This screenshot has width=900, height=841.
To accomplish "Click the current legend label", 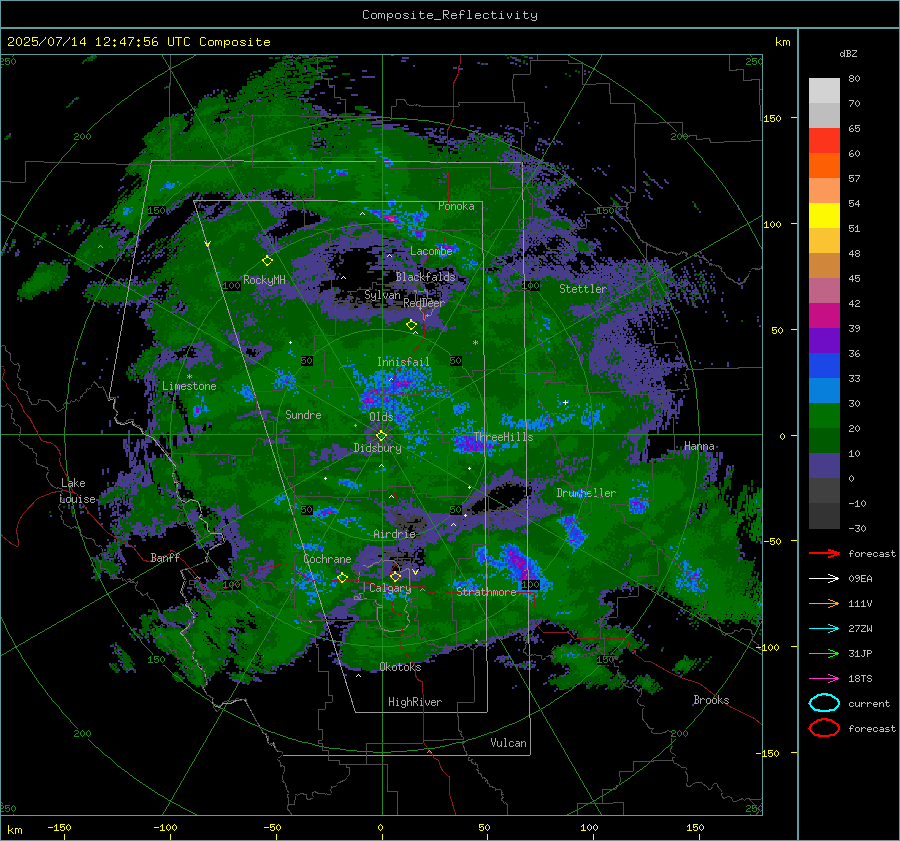I will click(x=869, y=703).
